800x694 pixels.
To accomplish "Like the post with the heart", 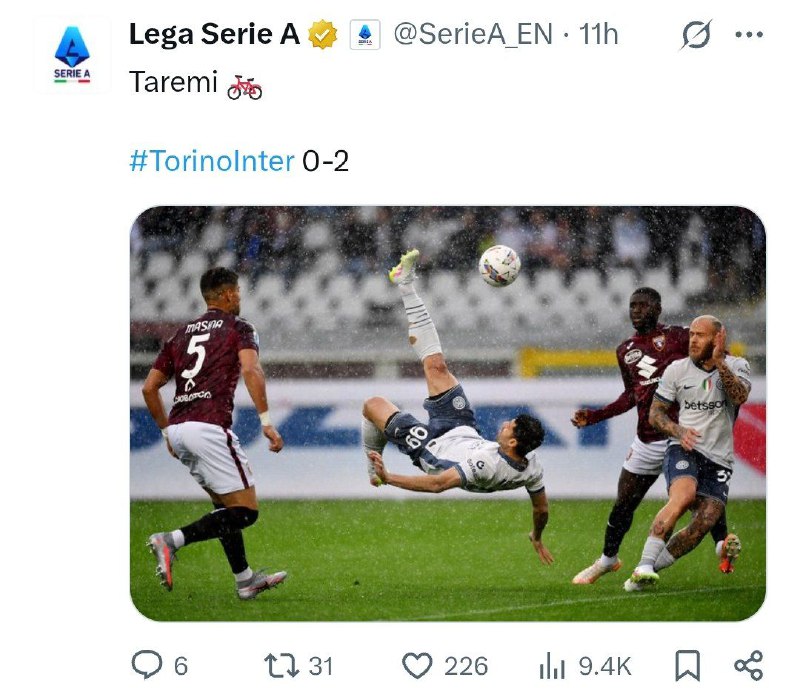I will click(416, 665).
